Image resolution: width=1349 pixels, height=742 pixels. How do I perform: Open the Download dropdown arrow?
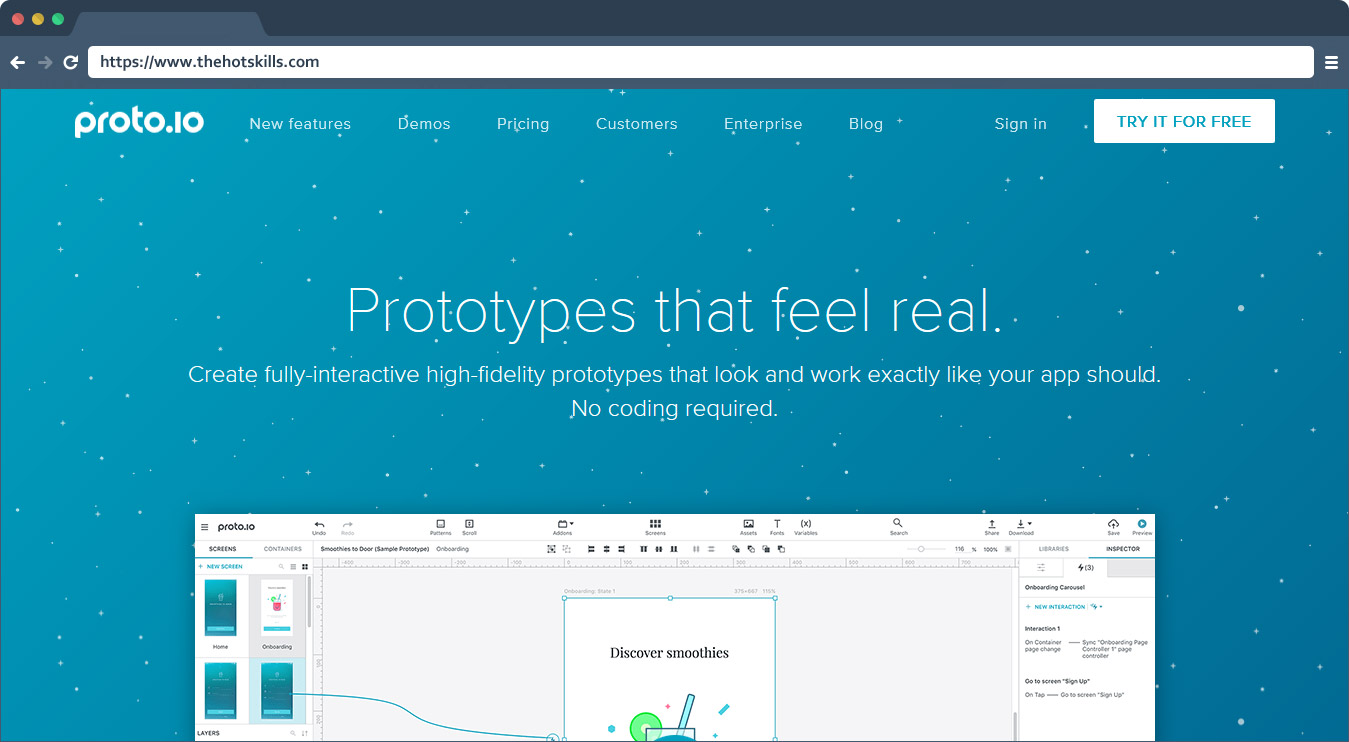pos(1030,523)
